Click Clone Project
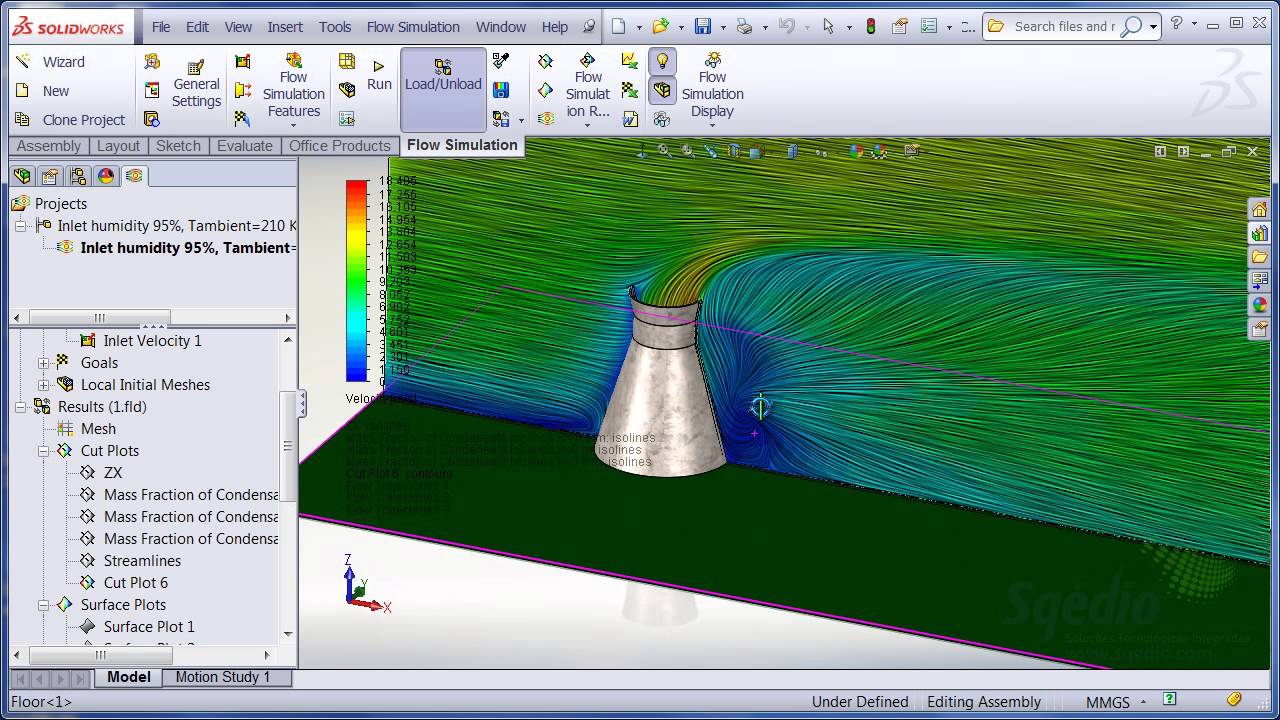 [70, 120]
